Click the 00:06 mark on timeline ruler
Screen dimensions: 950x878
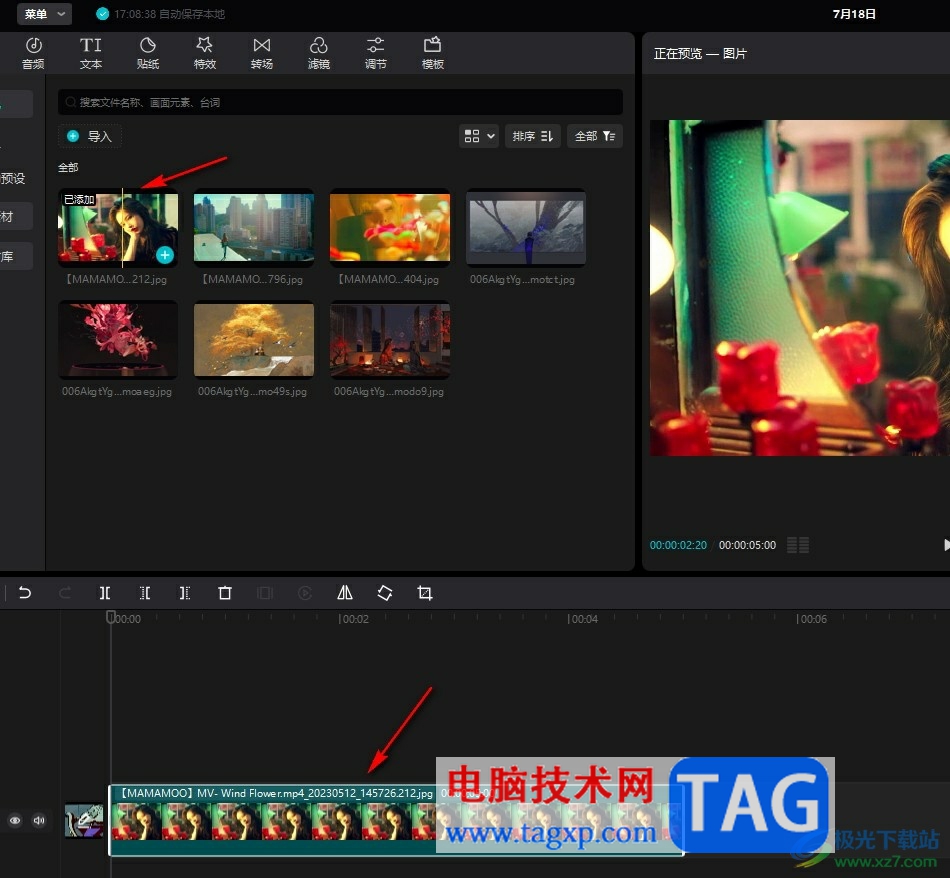(x=811, y=619)
